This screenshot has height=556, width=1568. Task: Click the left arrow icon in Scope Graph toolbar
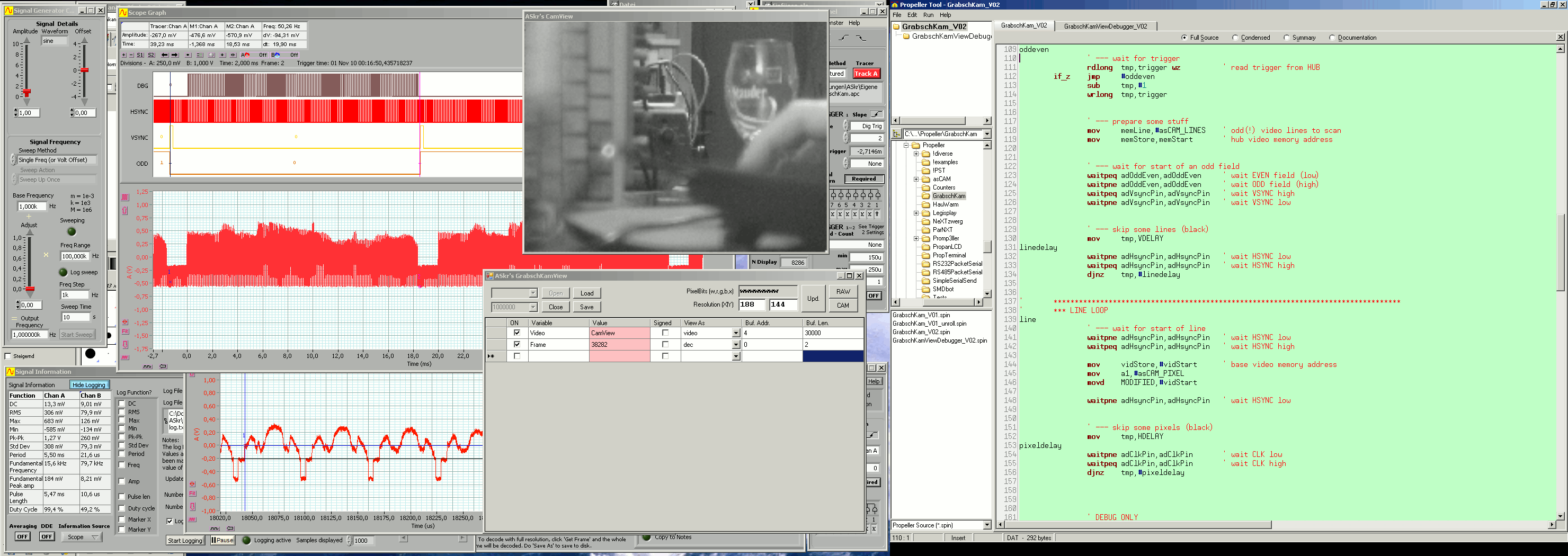(164, 56)
